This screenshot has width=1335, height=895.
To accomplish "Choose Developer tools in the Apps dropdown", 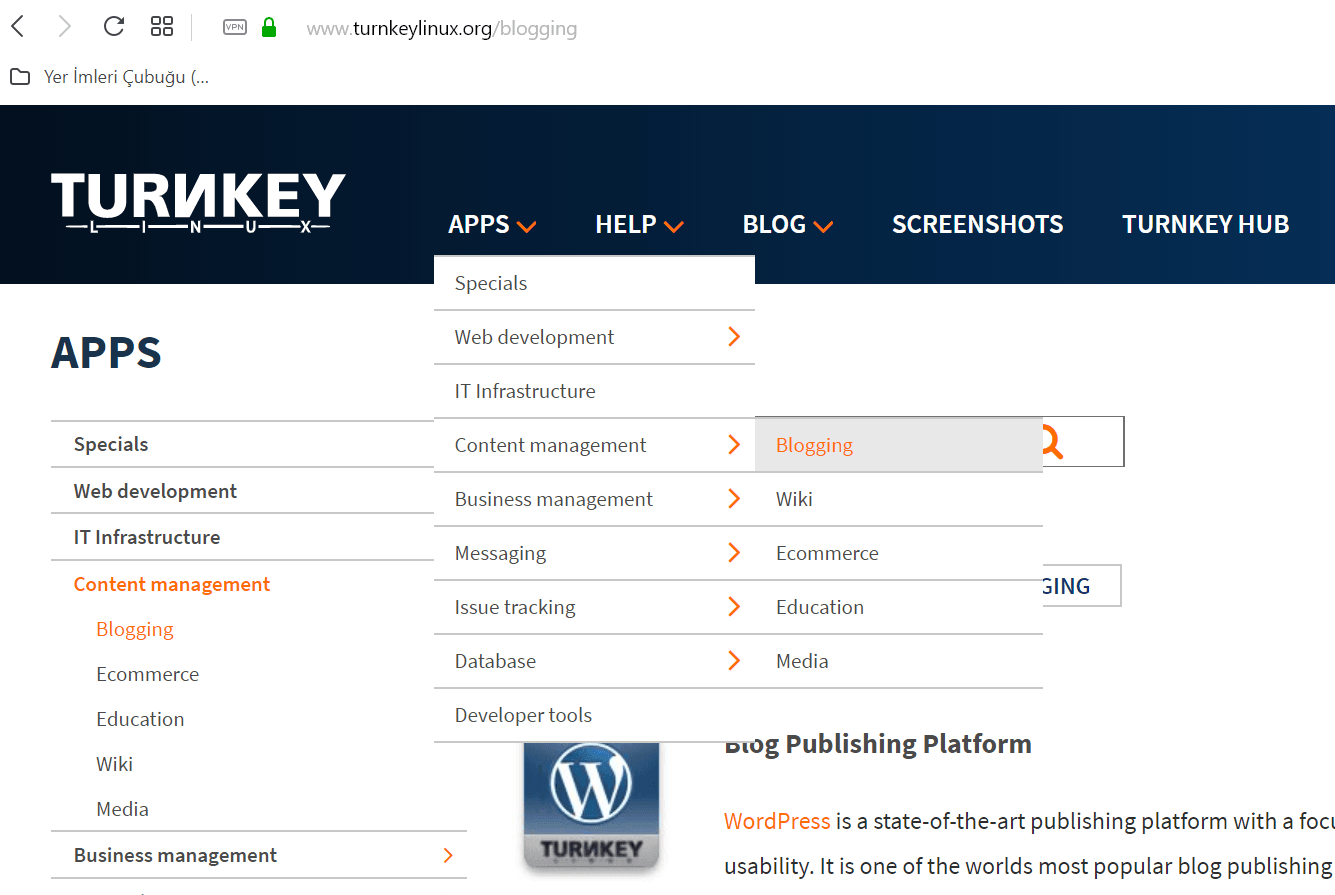I will point(523,715).
